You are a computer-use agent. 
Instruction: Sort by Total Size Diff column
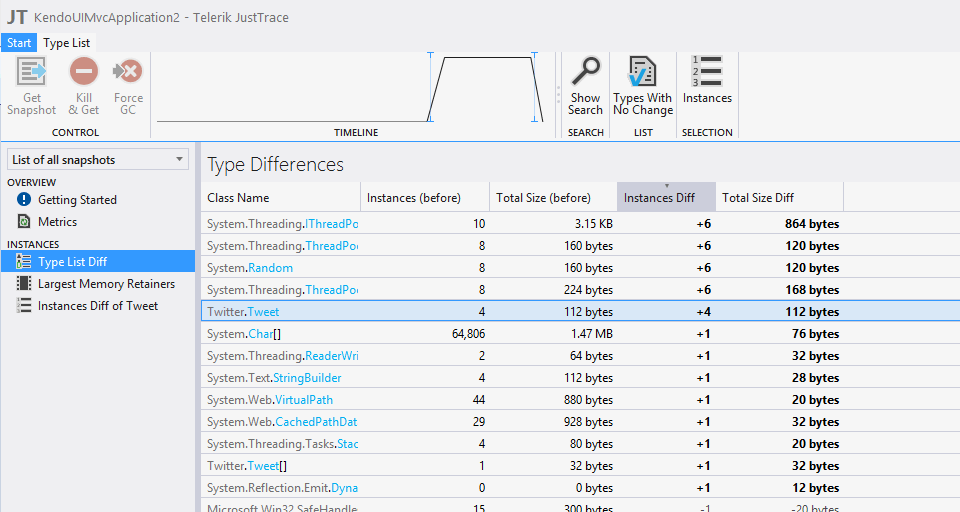point(779,197)
